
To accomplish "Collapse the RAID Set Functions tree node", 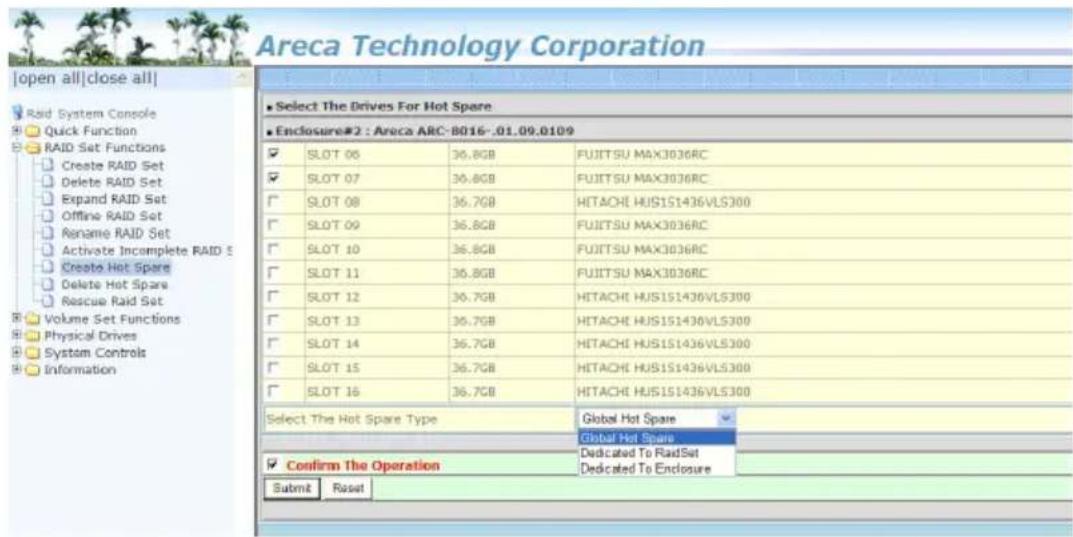I will 16,148.
